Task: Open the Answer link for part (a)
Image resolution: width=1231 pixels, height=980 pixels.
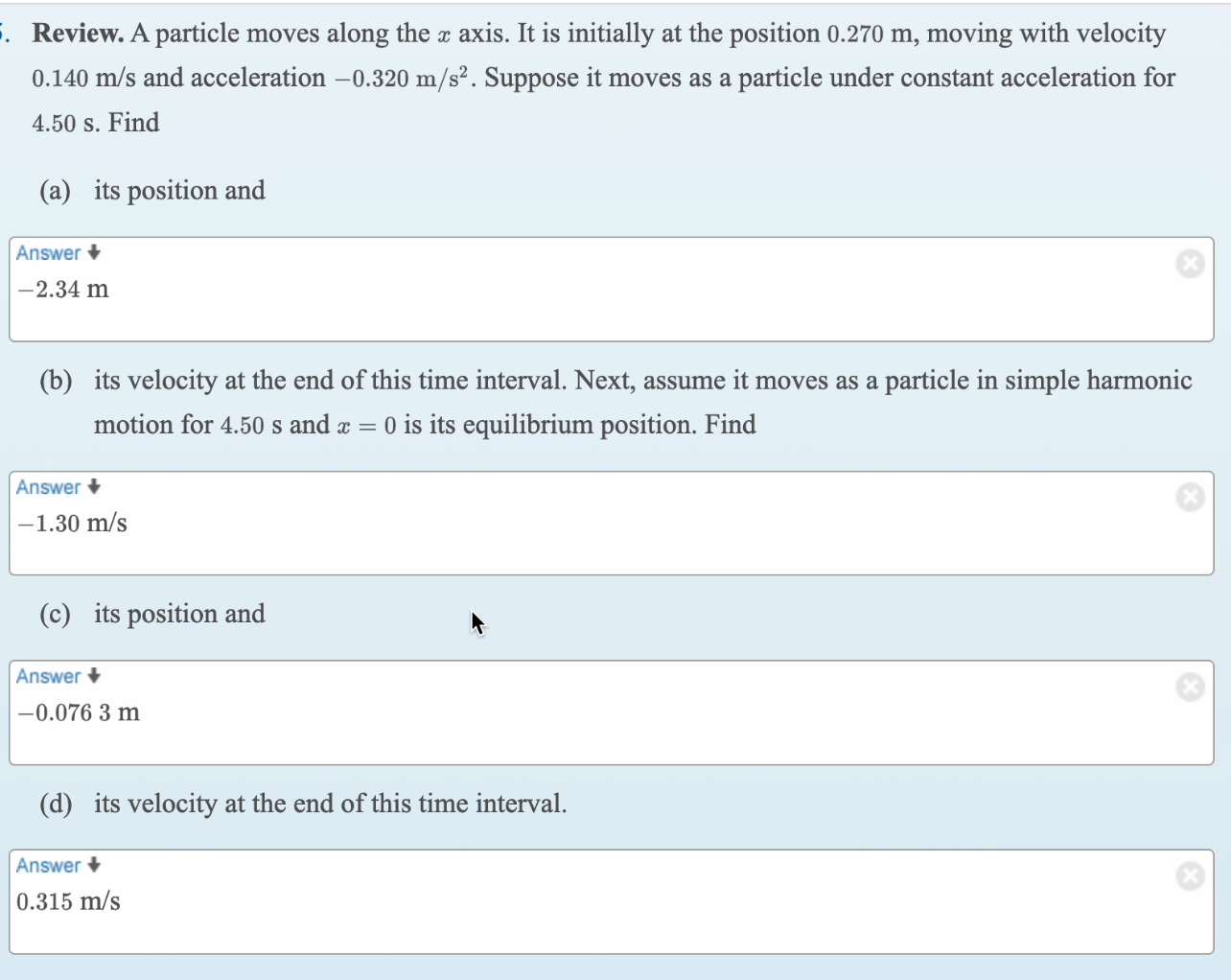Action: point(48,252)
